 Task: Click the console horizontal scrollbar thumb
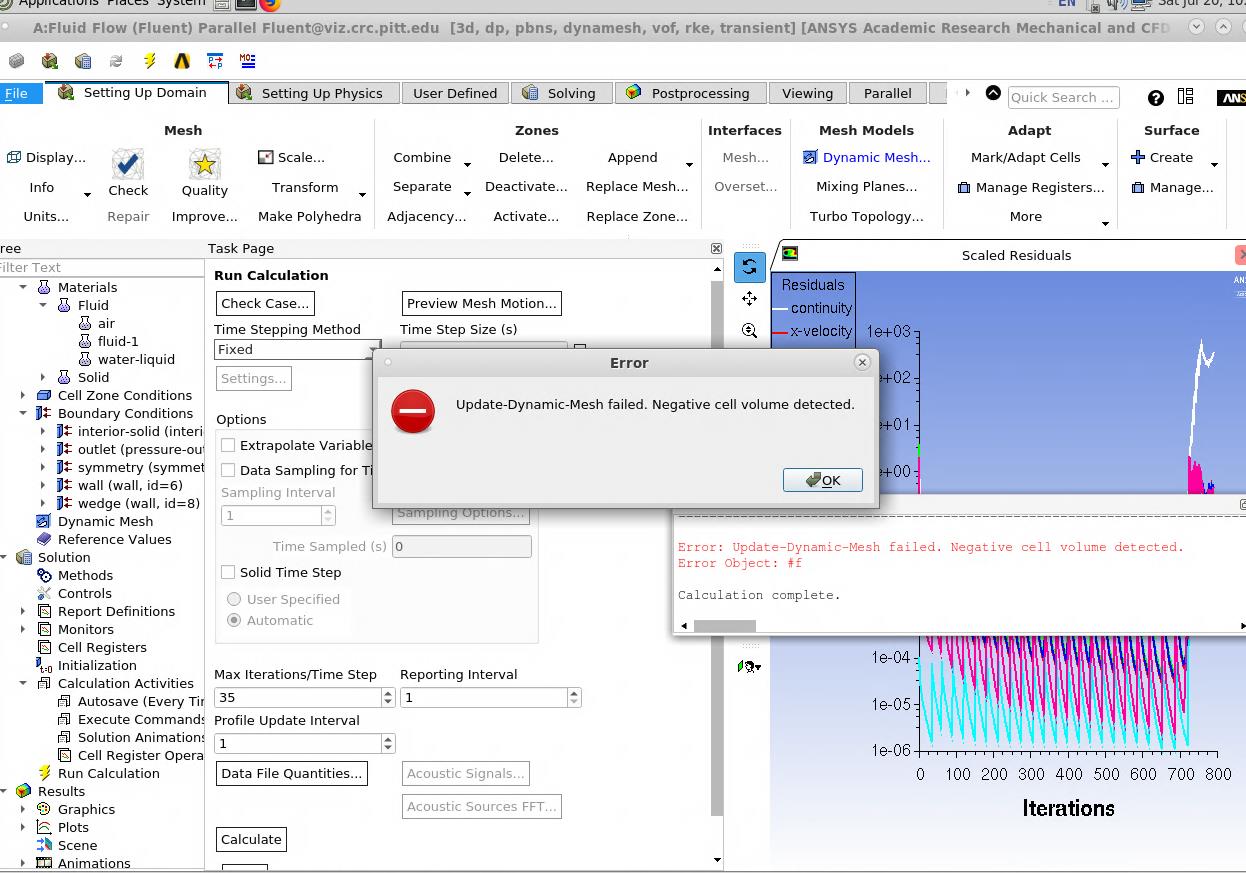pyautogui.click(x=725, y=626)
